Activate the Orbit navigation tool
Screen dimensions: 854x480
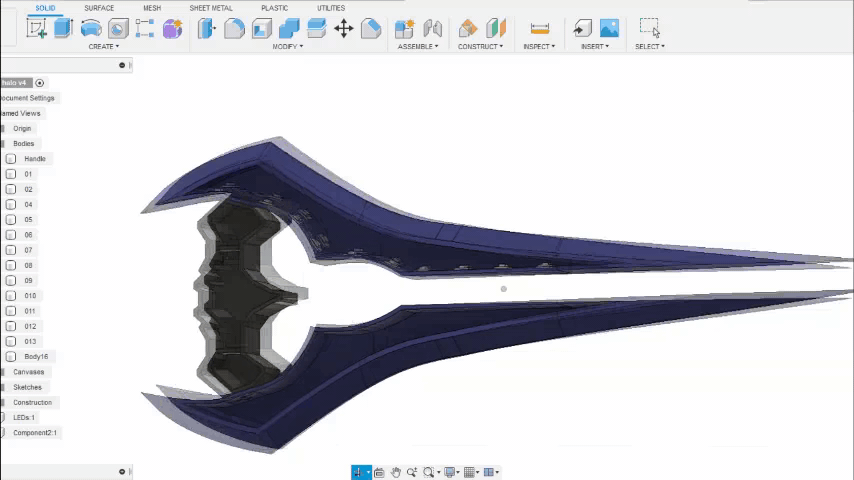(x=358, y=472)
